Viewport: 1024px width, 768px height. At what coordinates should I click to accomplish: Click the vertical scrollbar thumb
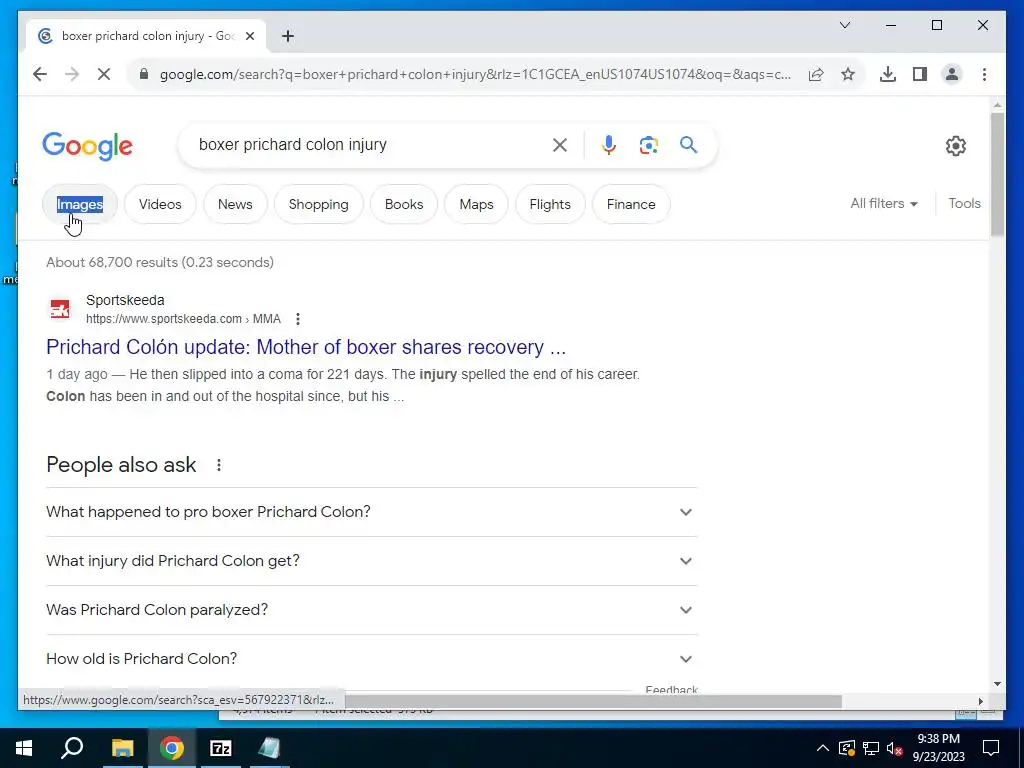[x=997, y=174]
